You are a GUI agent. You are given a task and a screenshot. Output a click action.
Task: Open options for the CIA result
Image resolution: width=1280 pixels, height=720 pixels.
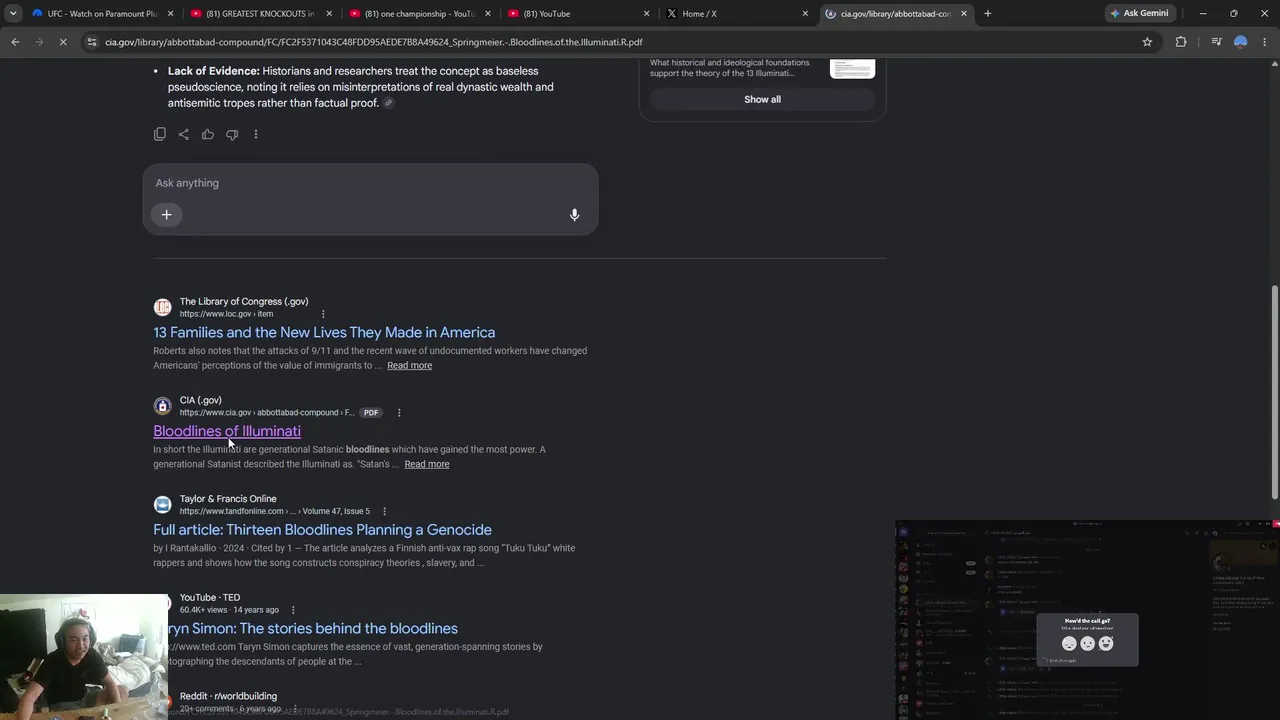[399, 413]
